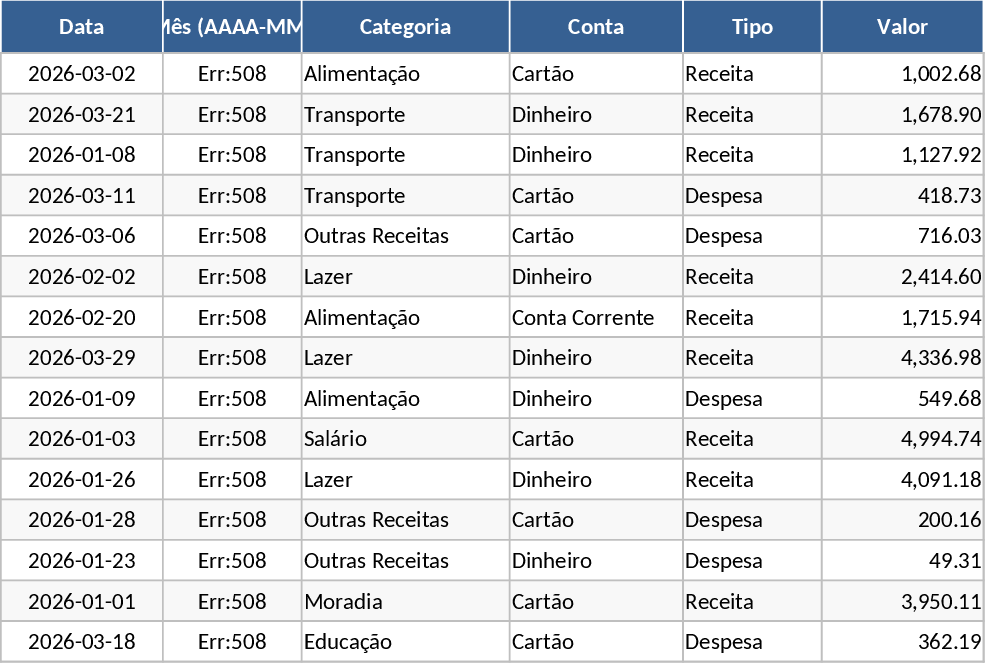The height and width of the screenshot is (663, 985).
Task: Select the Conta column header
Action: click(x=596, y=27)
